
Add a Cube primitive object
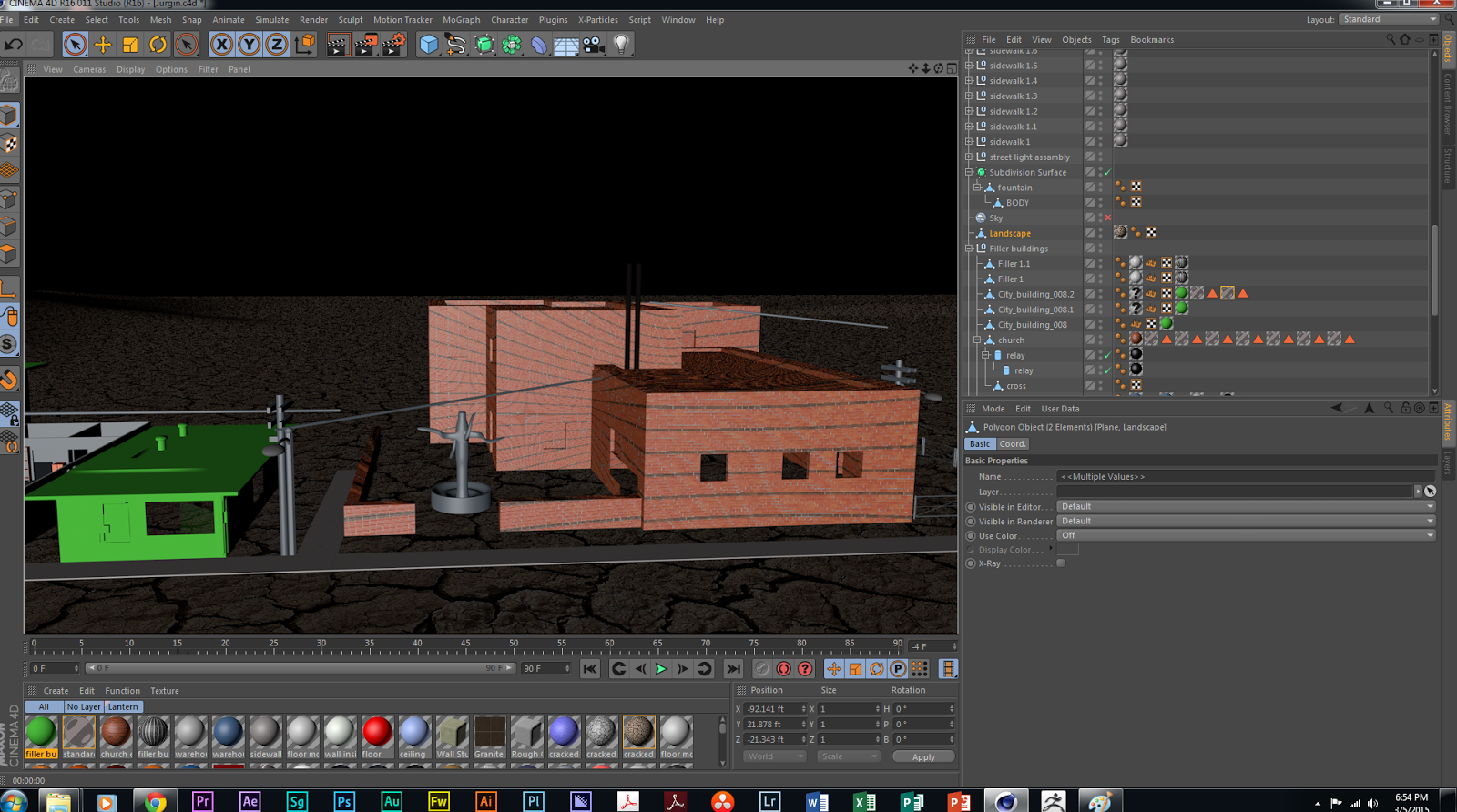click(x=428, y=44)
